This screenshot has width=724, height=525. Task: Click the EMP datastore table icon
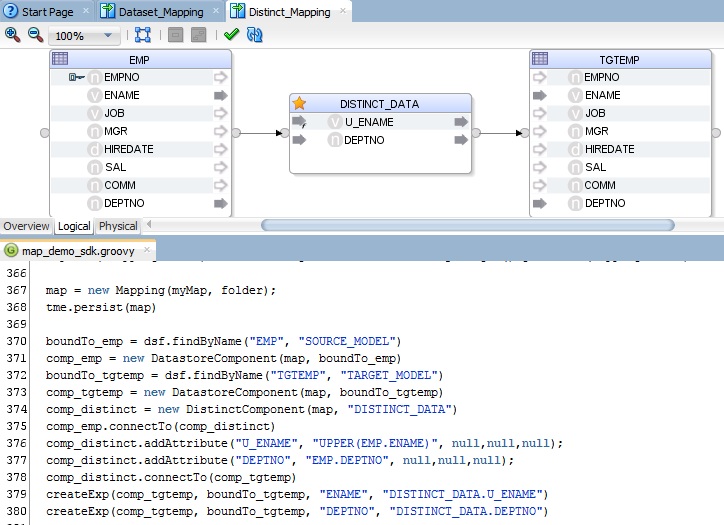point(59,59)
